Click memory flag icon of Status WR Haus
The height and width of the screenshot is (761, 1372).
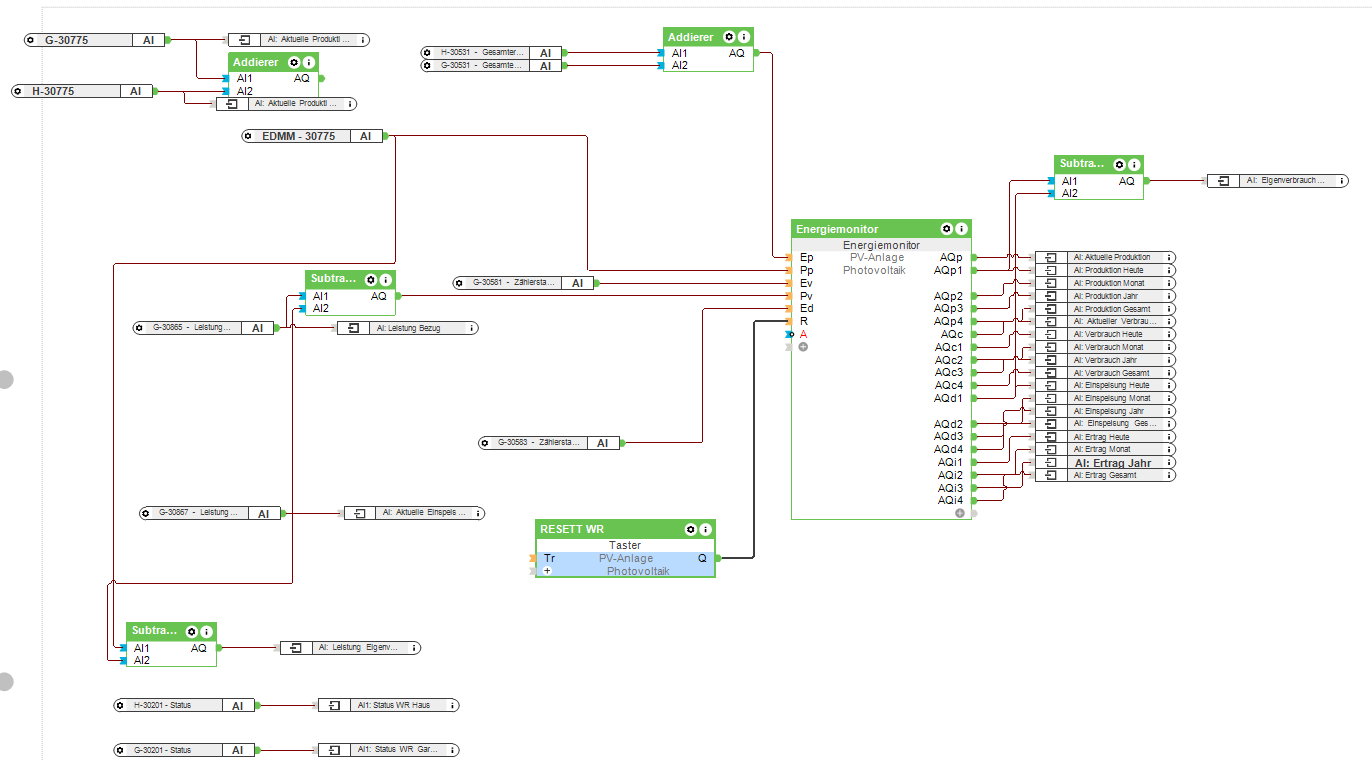[335, 706]
